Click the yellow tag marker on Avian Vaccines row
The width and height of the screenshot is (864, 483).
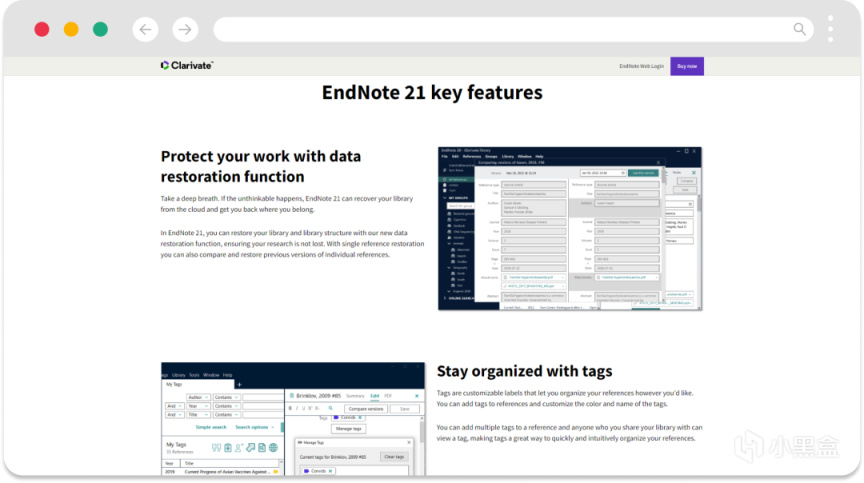[x=276, y=472]
